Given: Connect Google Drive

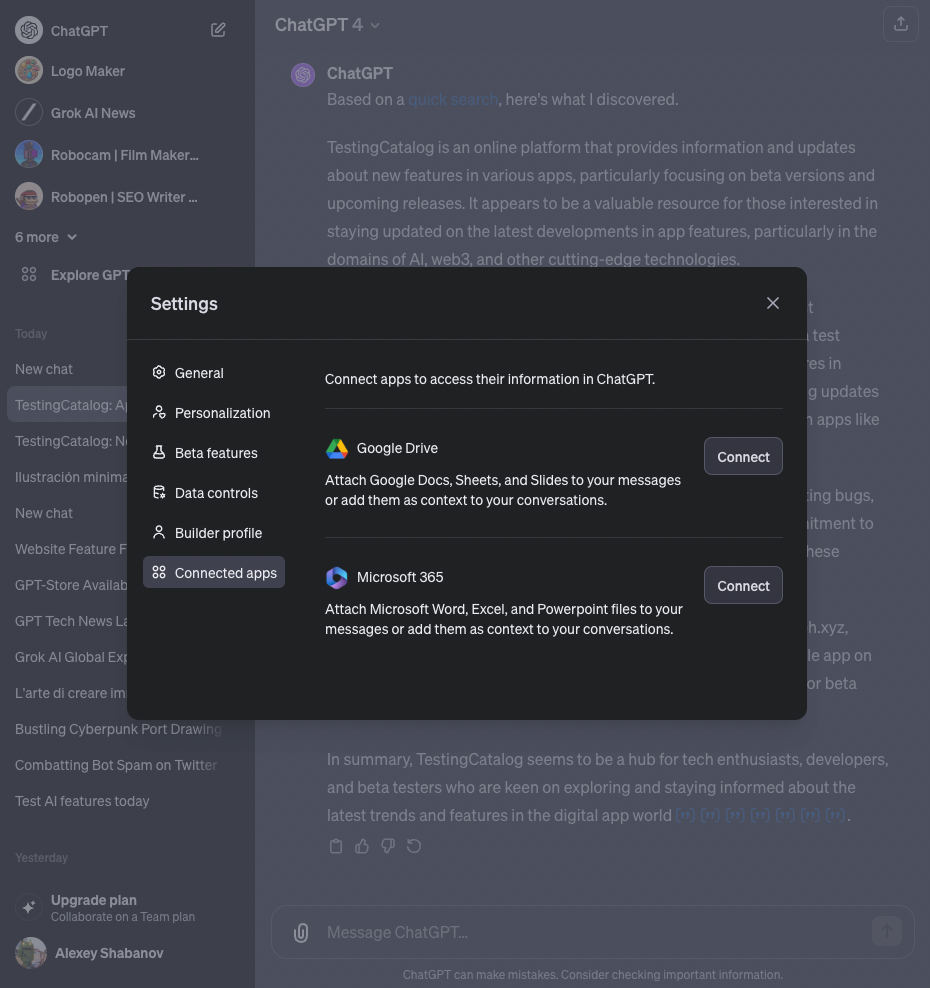Looking at the screenshot, I should 743,456.
